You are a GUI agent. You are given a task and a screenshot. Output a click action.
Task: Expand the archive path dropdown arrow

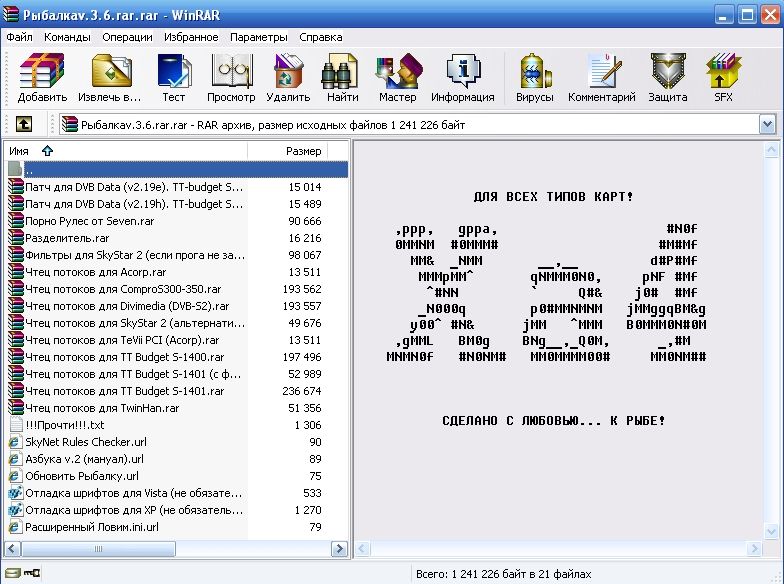coord(768,124)
